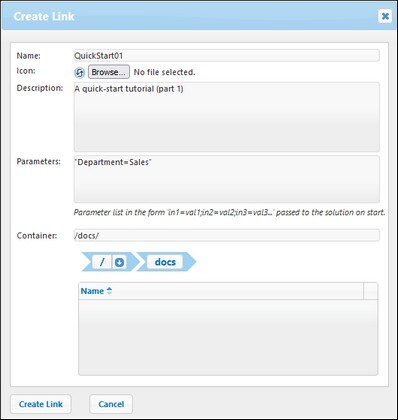Click the Container path field
The width and height of the screenshot is (398, 420).
click(x=226, y=235)
